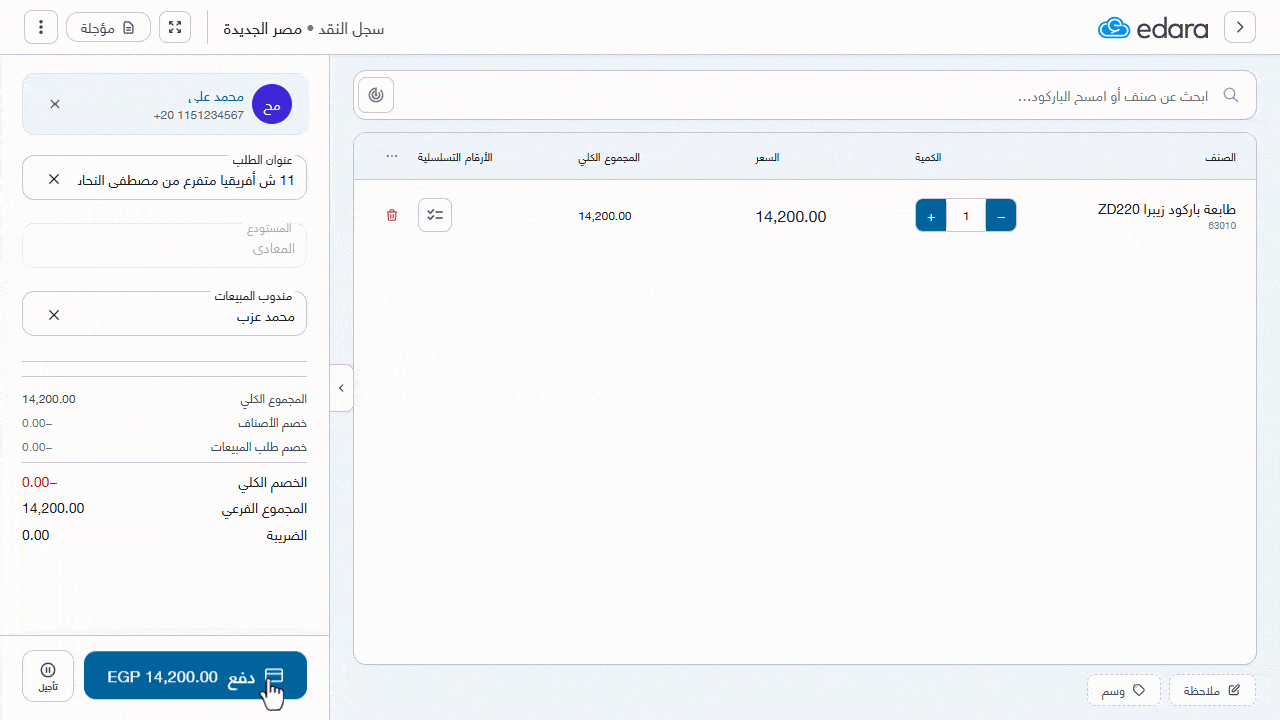
Task: Click the الأرقام التسلسلية column header
Action: [x=455, y=158]
